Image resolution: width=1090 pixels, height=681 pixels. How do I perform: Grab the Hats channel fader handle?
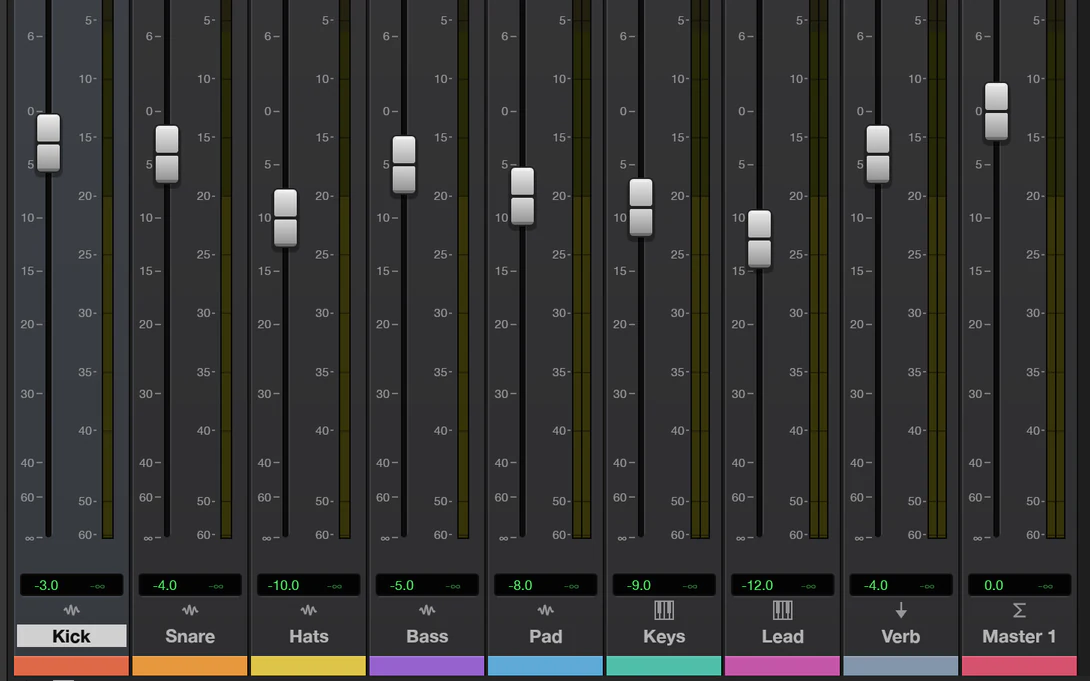tap(286, 218)
